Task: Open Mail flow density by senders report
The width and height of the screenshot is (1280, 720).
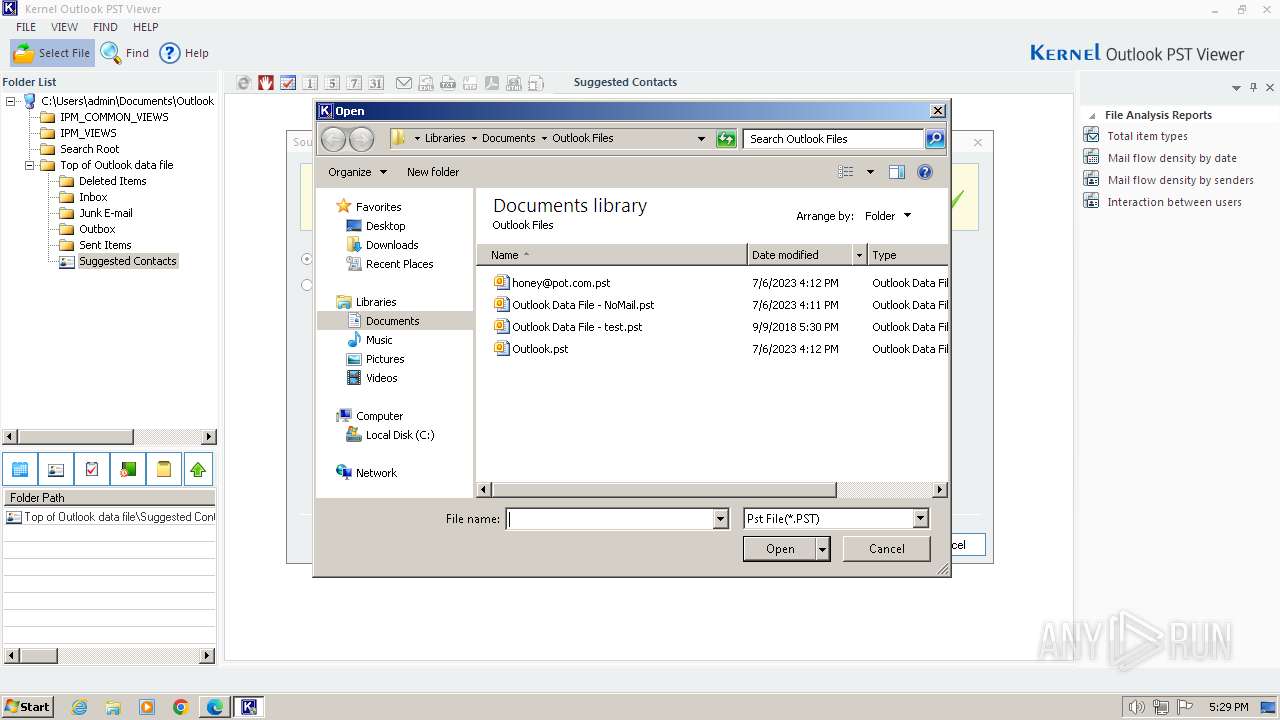Action: pos(1180,180)
